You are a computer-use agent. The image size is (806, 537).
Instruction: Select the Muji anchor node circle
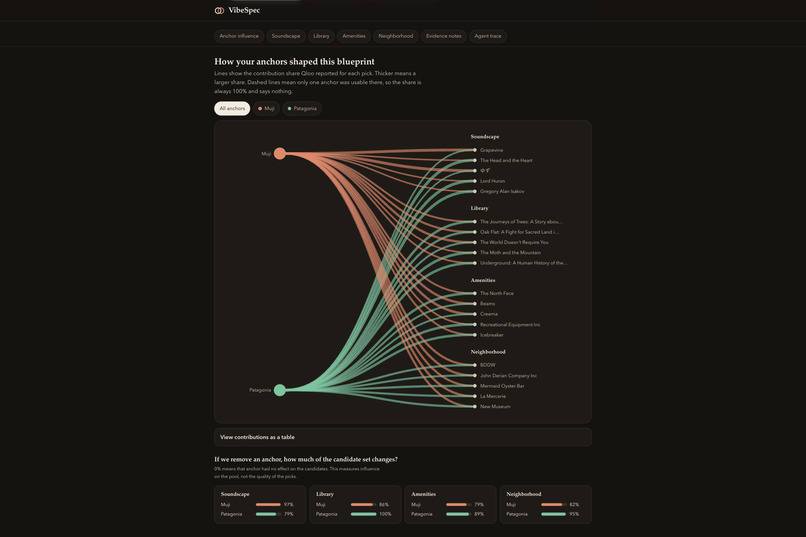[280, 153]
